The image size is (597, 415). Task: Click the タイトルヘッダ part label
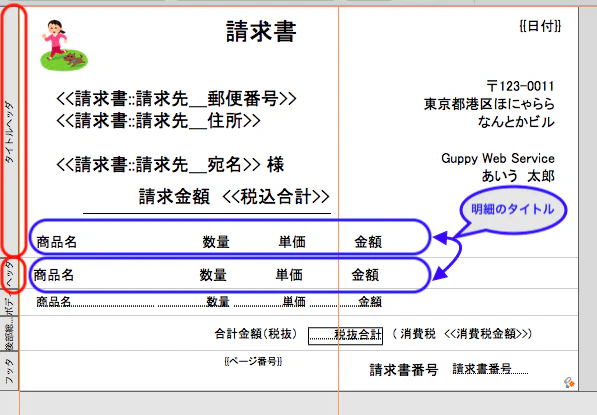coord(10,132)
